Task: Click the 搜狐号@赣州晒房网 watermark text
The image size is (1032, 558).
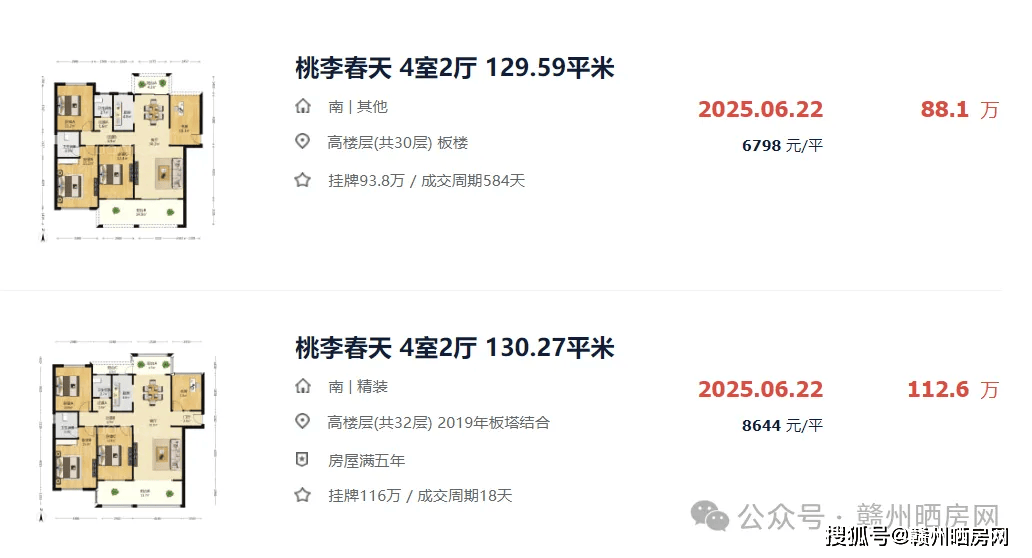Action: click(x=917, y=536)
